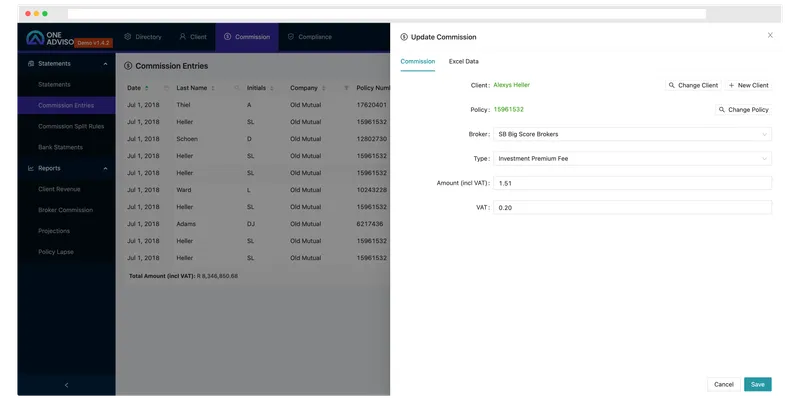Open the Broker Commission report

coord(65,210)
